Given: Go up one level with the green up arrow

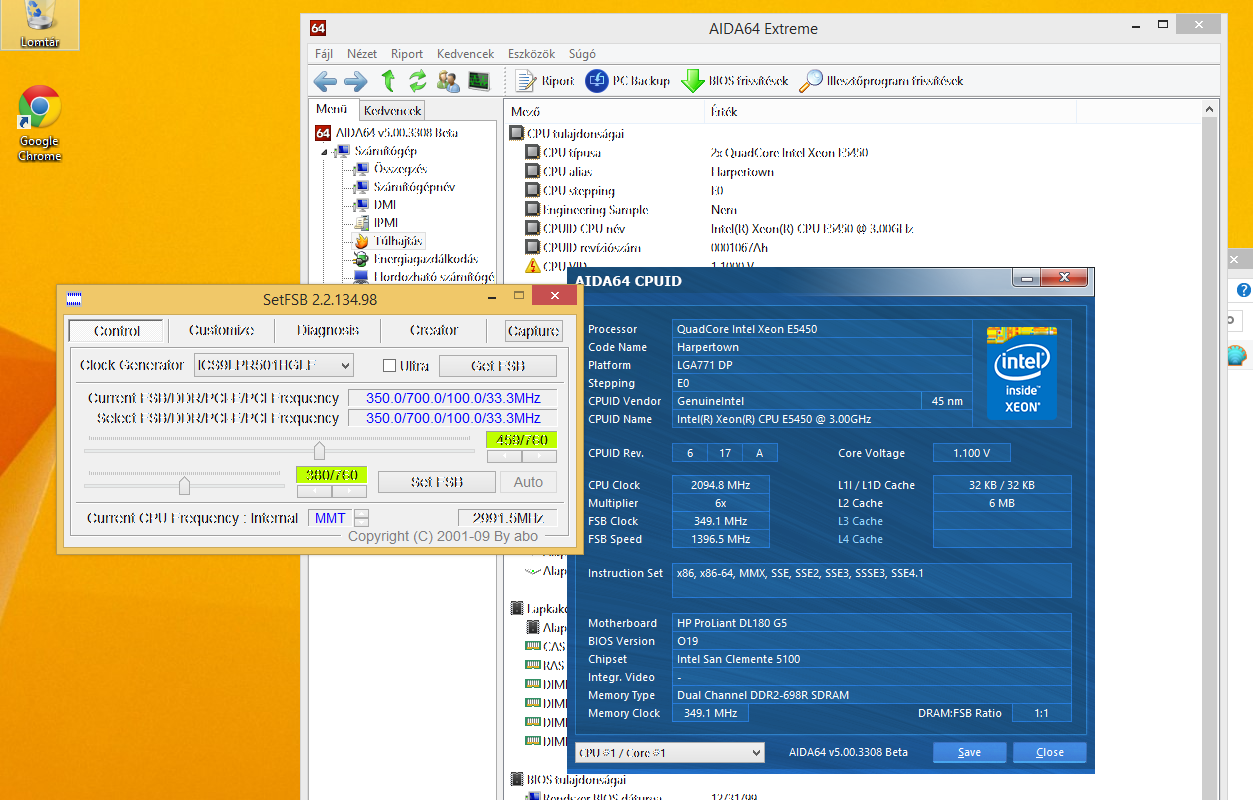Looking at the screenshot, I should 388,82.
